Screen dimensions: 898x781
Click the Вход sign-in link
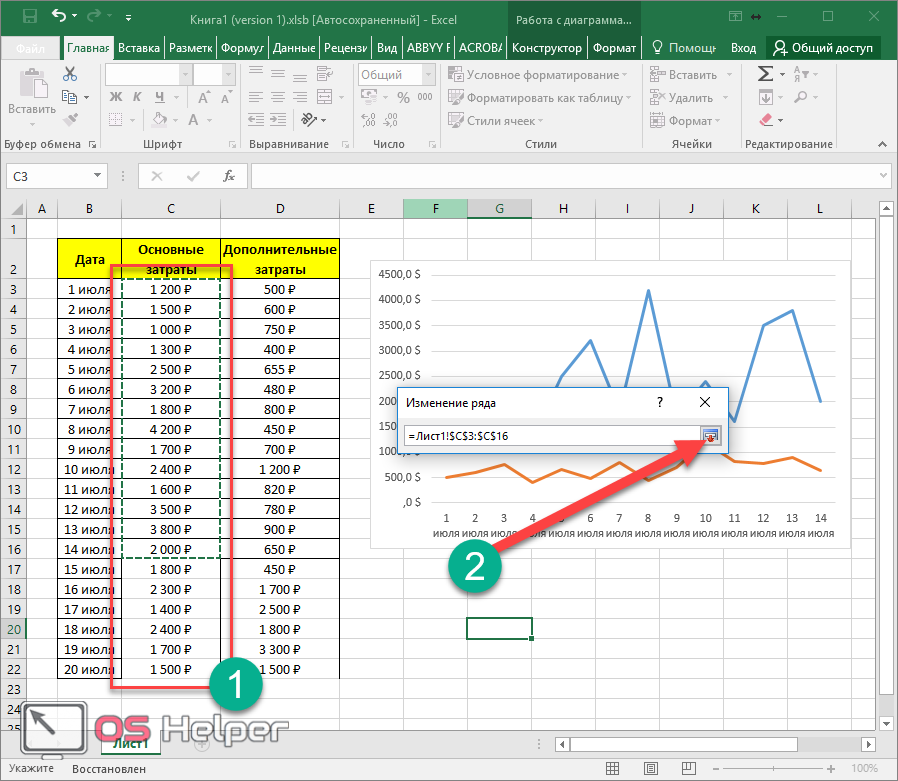tap(743, 48)
